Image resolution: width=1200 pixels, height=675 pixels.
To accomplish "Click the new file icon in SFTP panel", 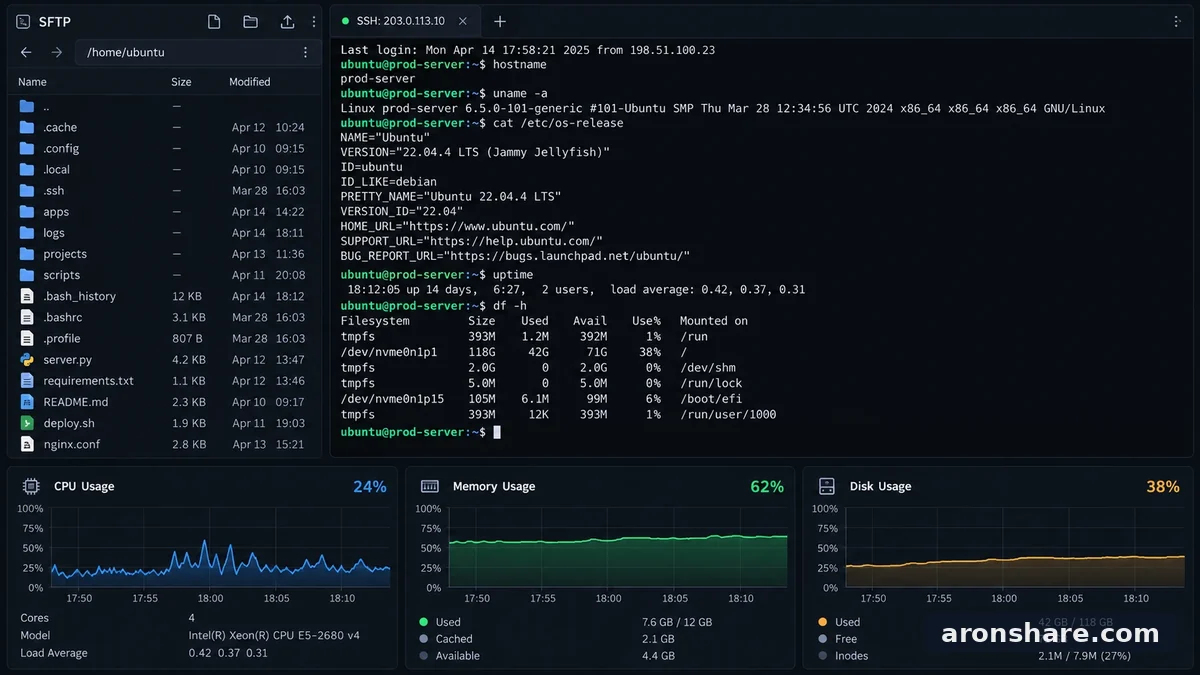I will [214, 22].
